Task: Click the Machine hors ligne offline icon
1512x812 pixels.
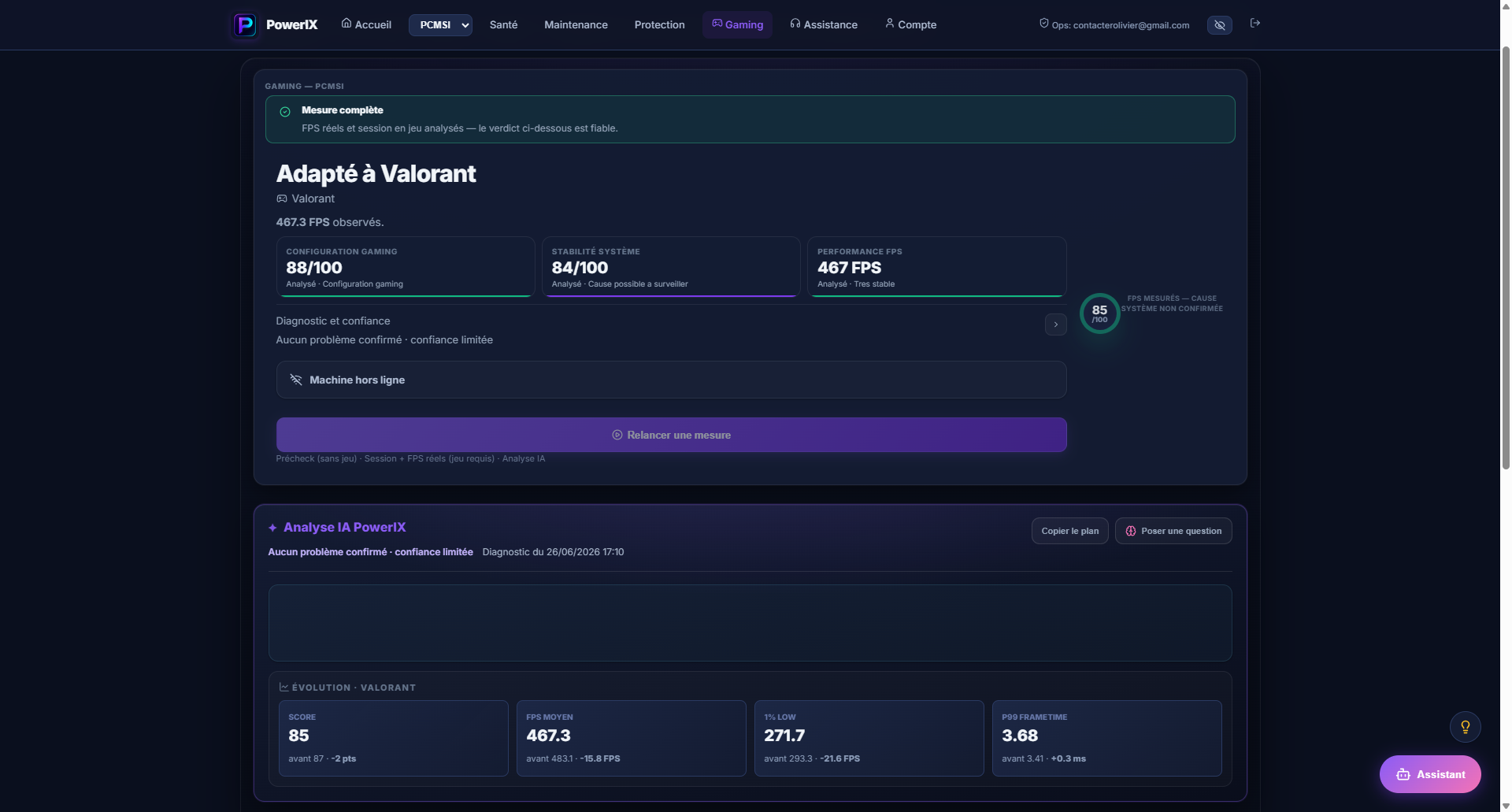Action: point(296,380)
